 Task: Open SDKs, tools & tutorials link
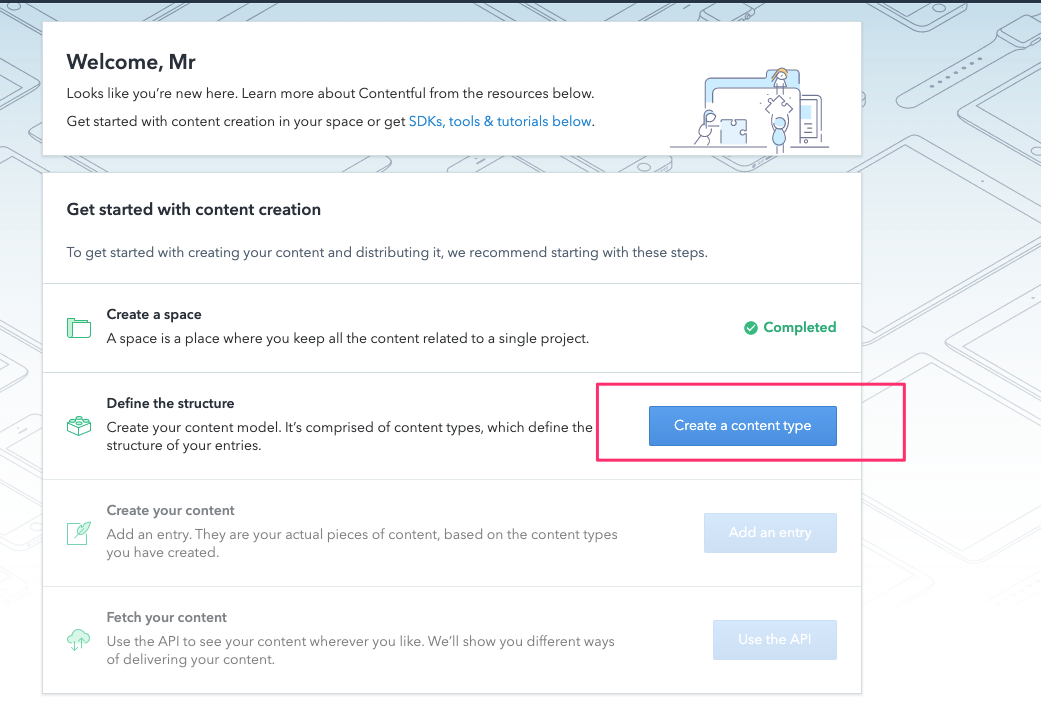(x=499, y=121)
